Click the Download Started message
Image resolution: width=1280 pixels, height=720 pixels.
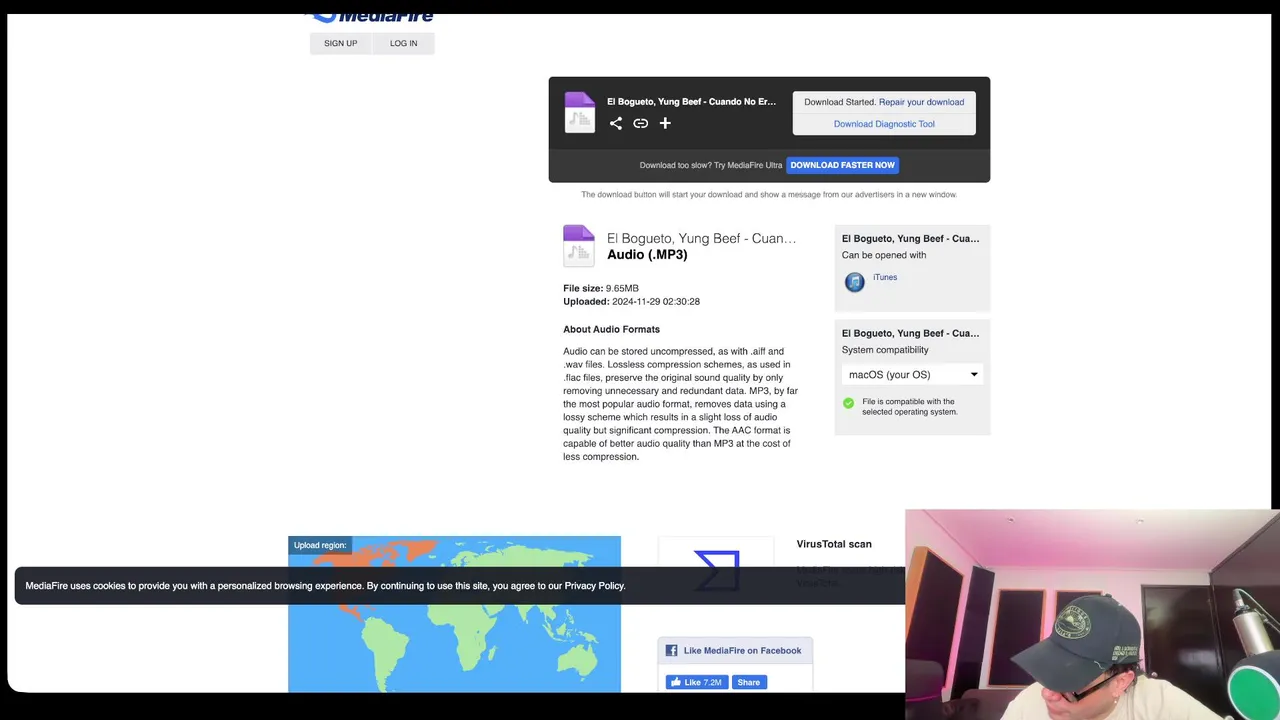[x=840, y=102]
